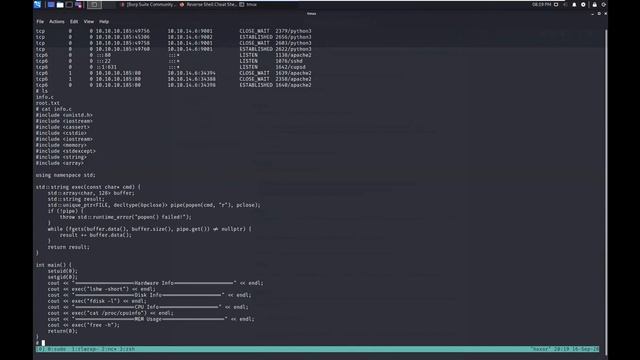Click 'std::string exec(const char* cmd)' line
Viewport: 640px width, 360px height.
click(88, 187)
